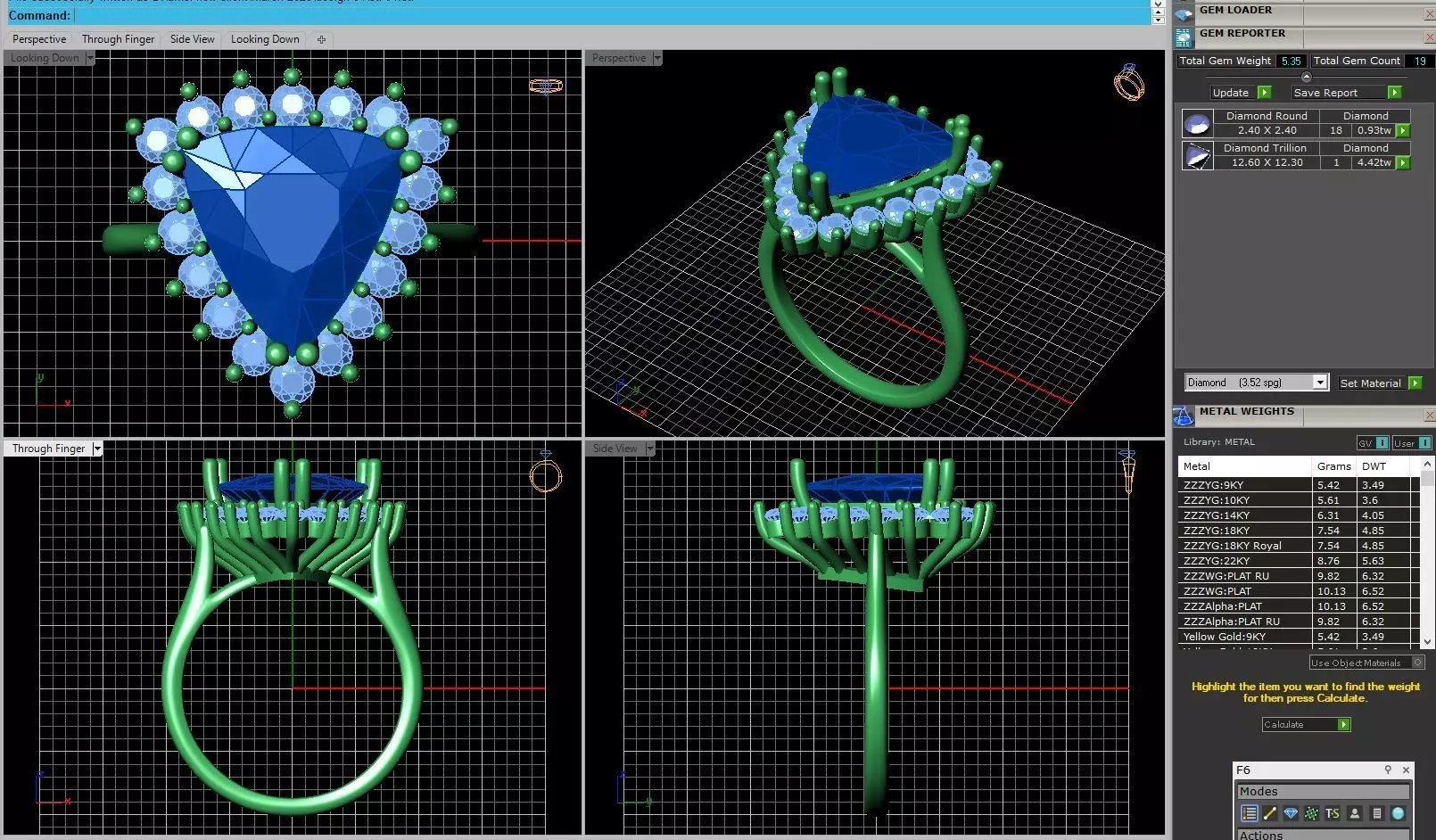Image resolution: width=1436 pixels, height=840 pixels.
Task: Click green arrow next to Save Report
Action: tap(1395, 93)
